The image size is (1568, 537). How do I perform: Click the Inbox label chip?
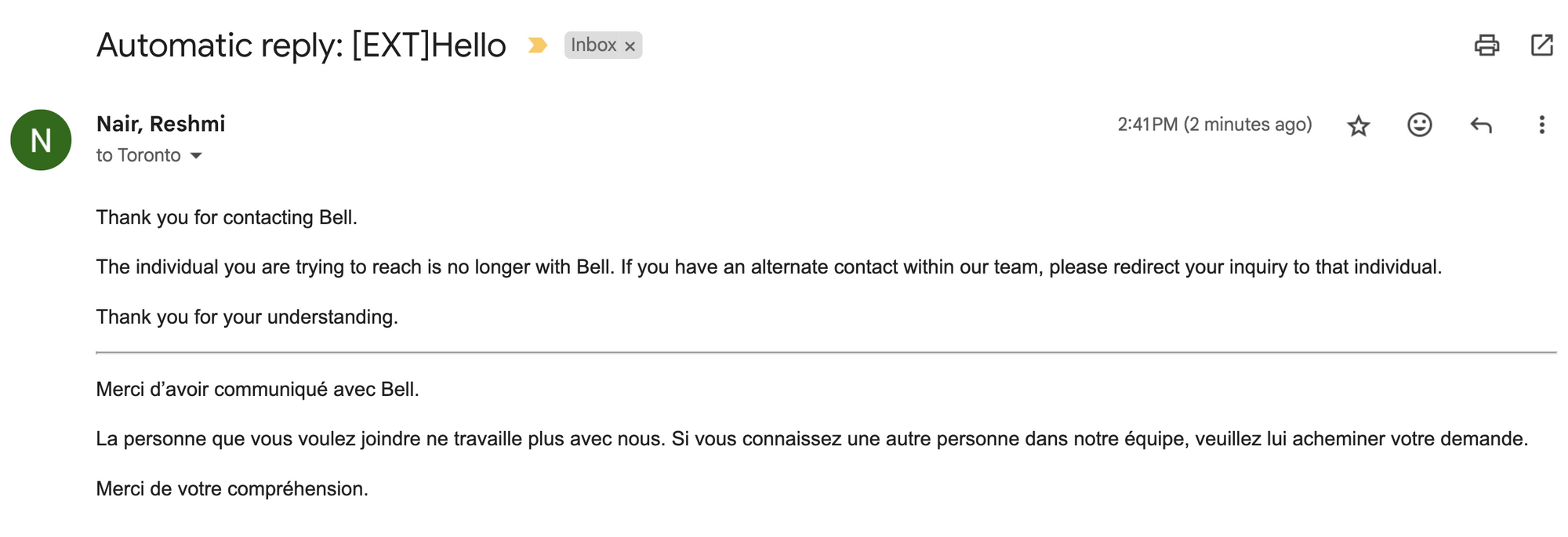(x=593, y=45)
